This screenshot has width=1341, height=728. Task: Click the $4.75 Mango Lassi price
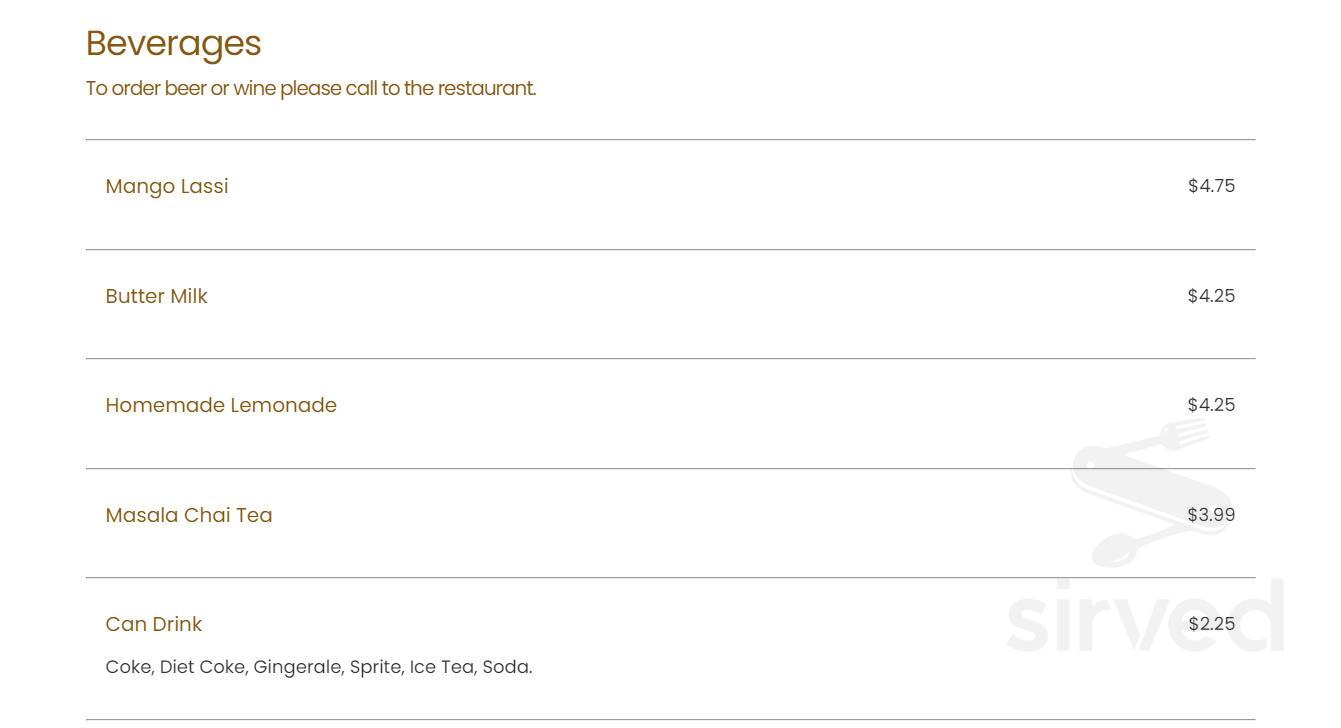pos(1211,186)
